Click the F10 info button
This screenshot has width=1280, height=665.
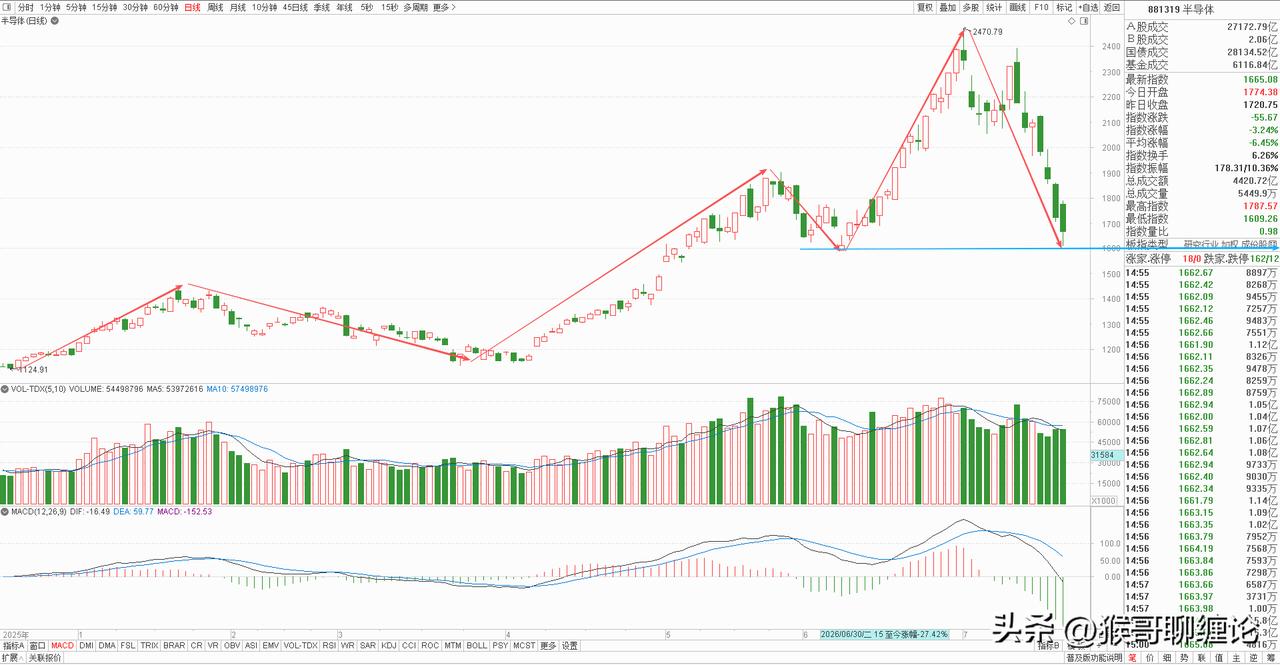(1042, 7)
